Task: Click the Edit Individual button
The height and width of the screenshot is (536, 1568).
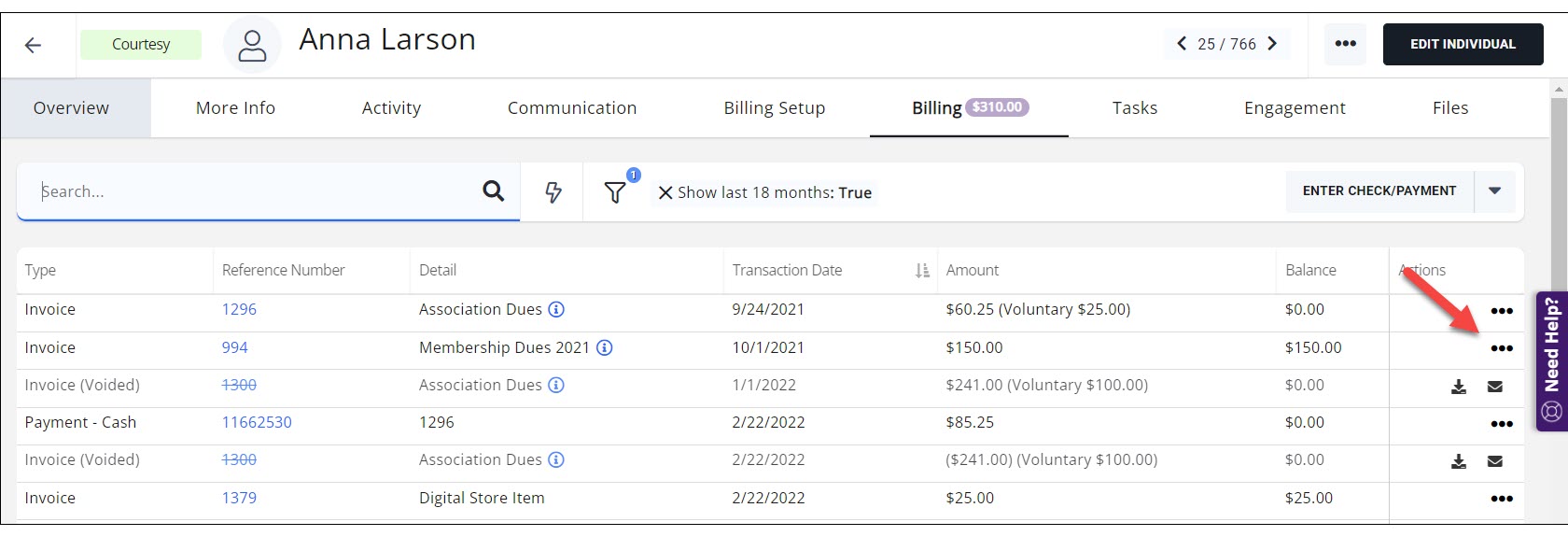Action: coord(1463,44)
